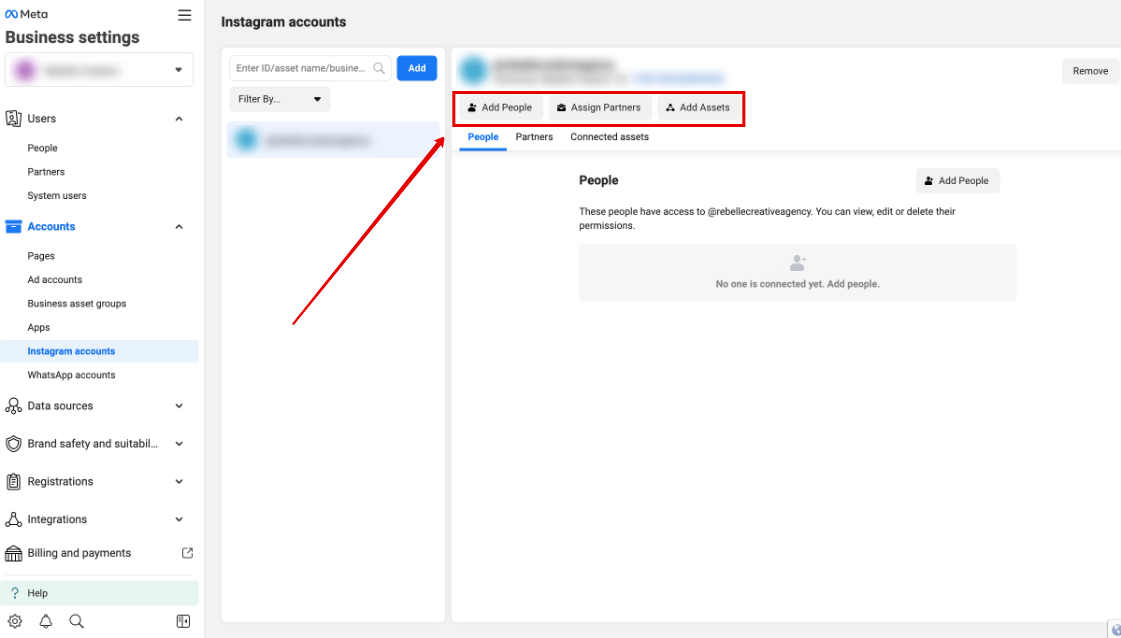
Task: Open the business account selector dropdown
Action: [99, 70]
